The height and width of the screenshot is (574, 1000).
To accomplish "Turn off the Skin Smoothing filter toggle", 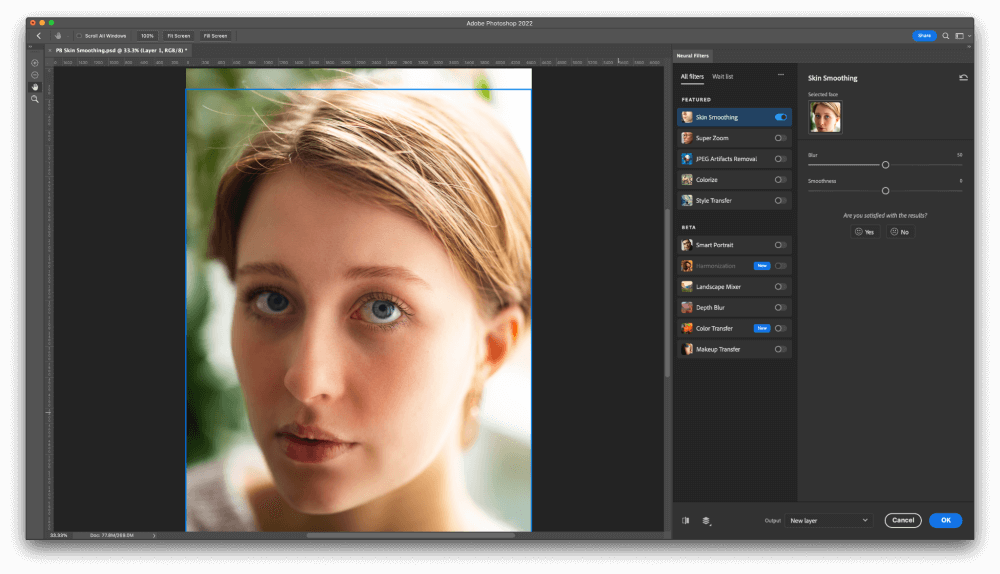I will pos(780,117).
